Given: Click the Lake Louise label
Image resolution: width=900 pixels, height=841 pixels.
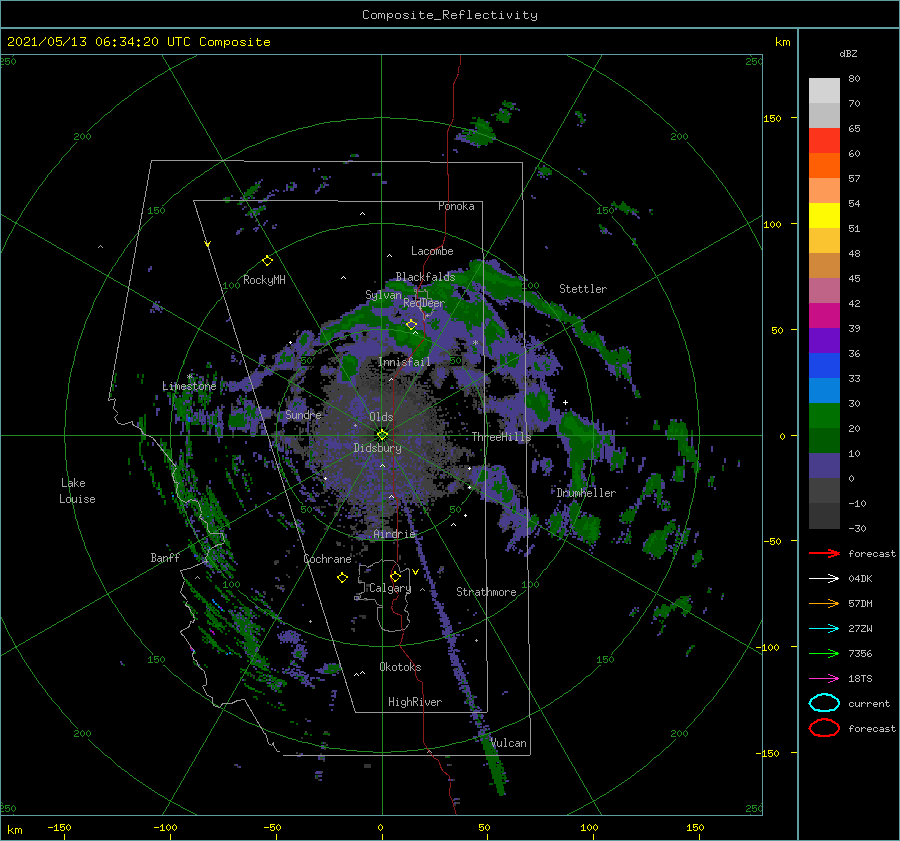Looking at the screenshot, I should click(77, 491).
